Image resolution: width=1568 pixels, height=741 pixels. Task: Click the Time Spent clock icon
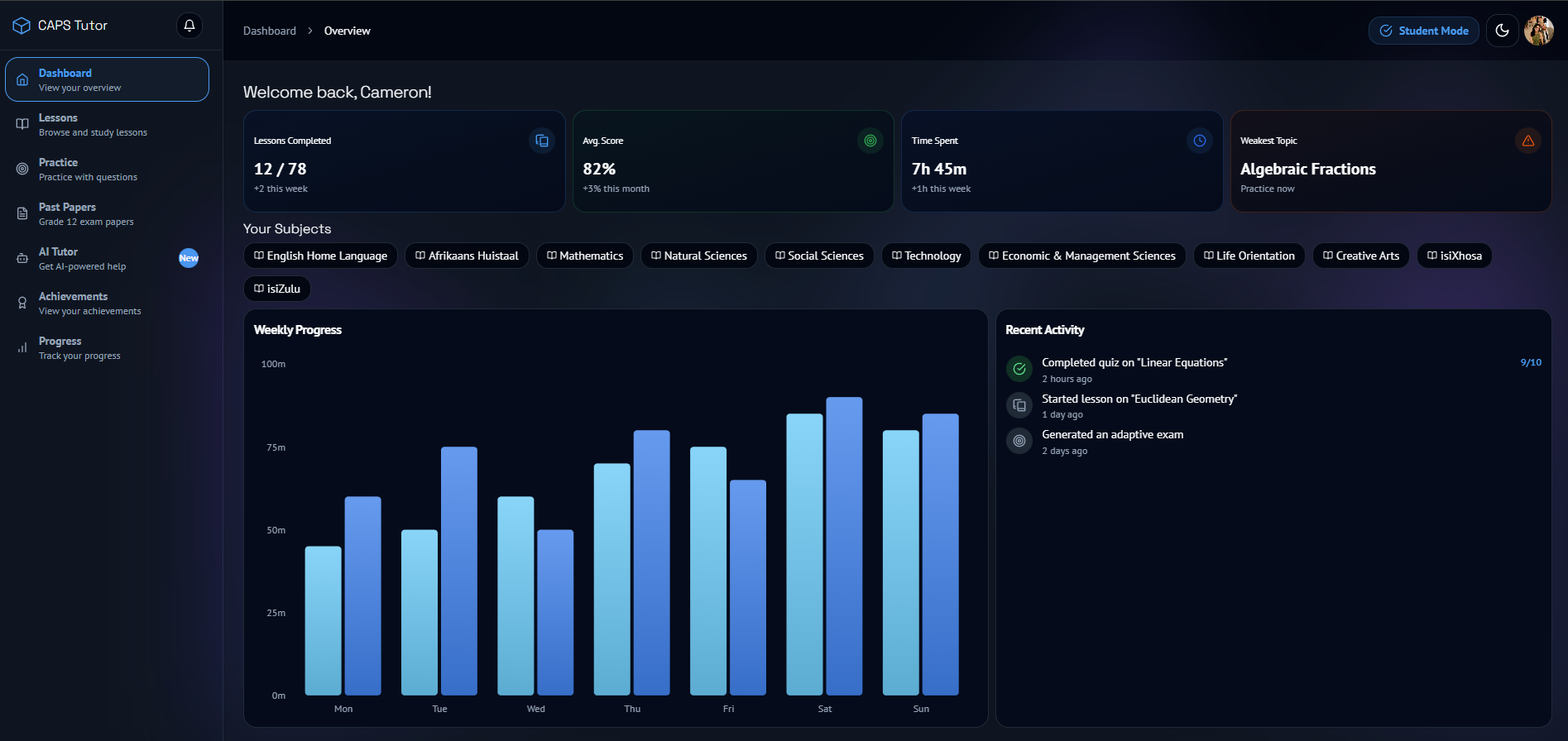1199,141
